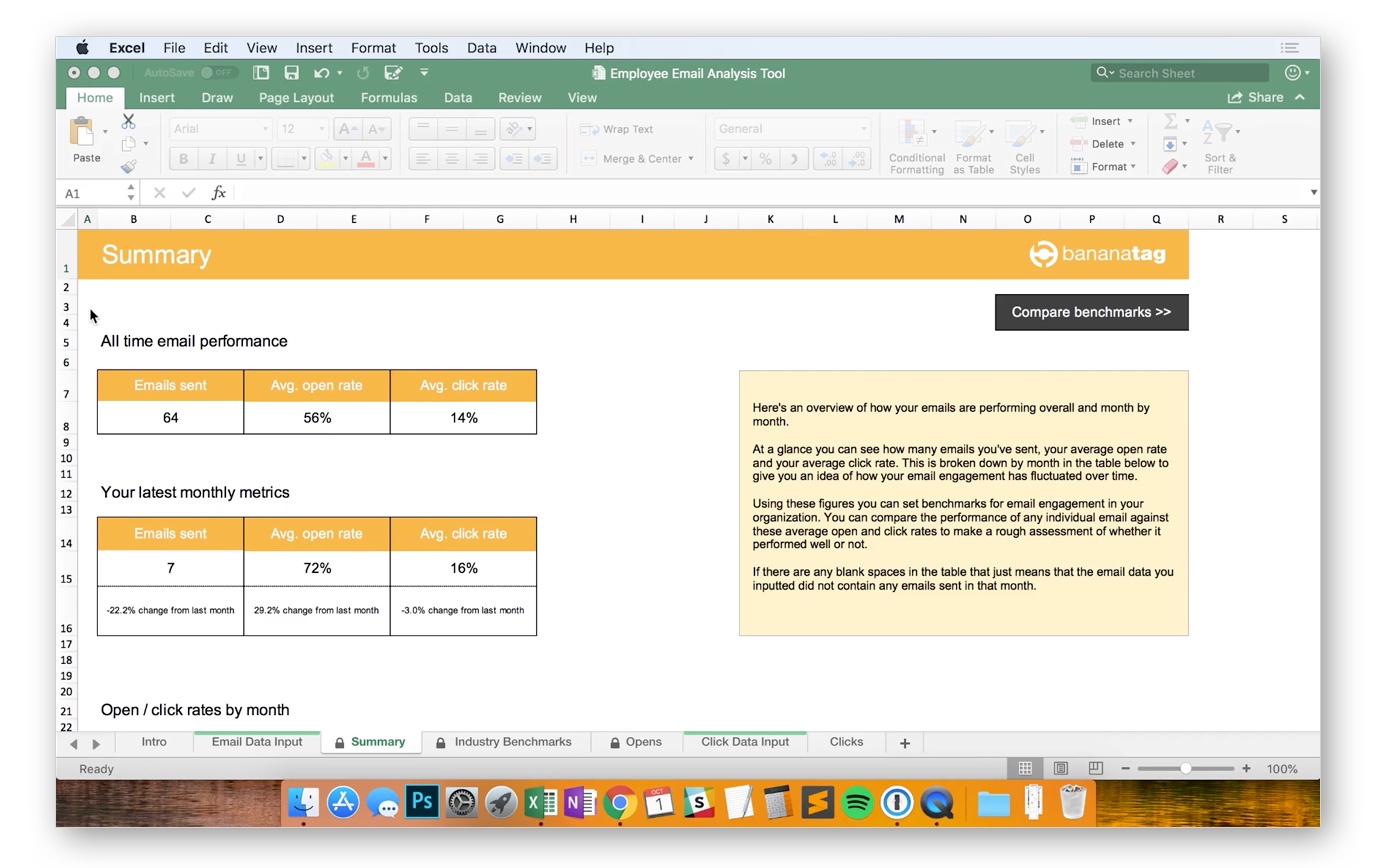The width and height of the screenshot is (1380, 868).
Task: Open the font size 12 dropdown
Action: (322, 129)
